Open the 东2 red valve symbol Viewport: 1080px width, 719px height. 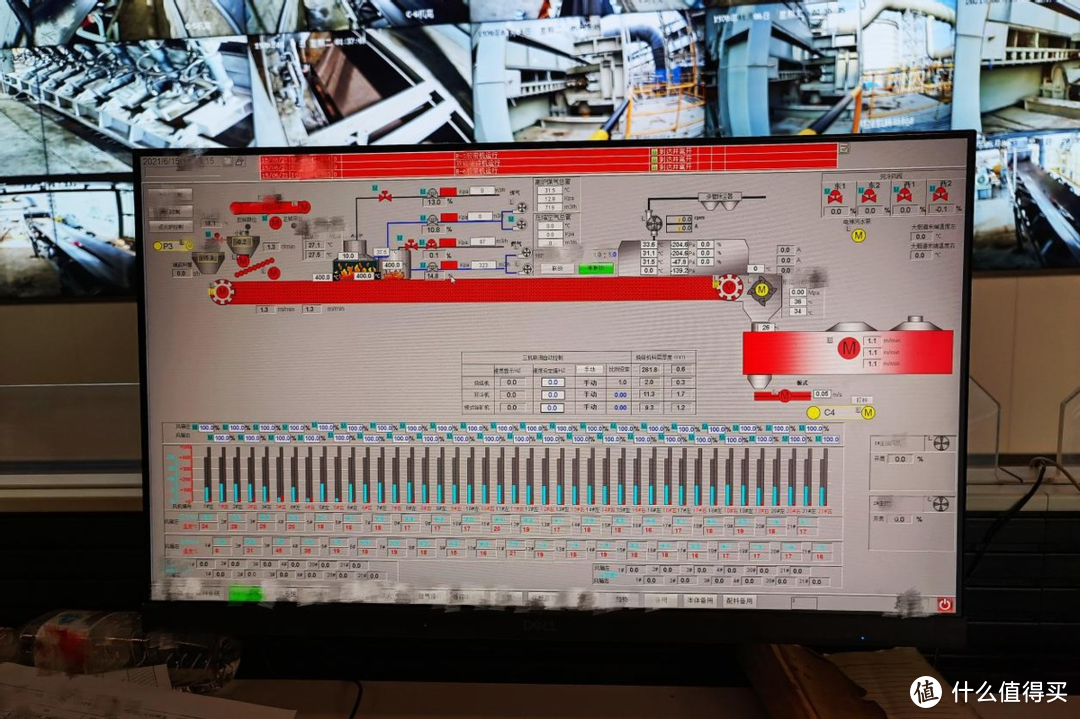pyautogui.click(x=869, y=196)
